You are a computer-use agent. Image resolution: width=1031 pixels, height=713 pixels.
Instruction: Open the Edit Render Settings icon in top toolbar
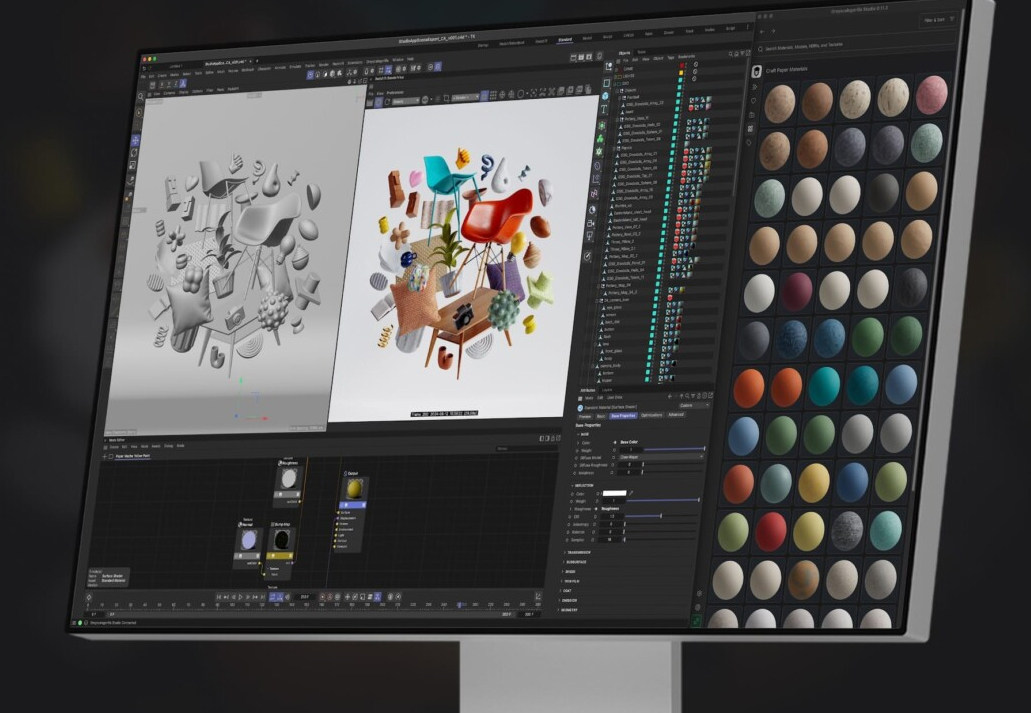pyautogui.click(x=589, y=57)
